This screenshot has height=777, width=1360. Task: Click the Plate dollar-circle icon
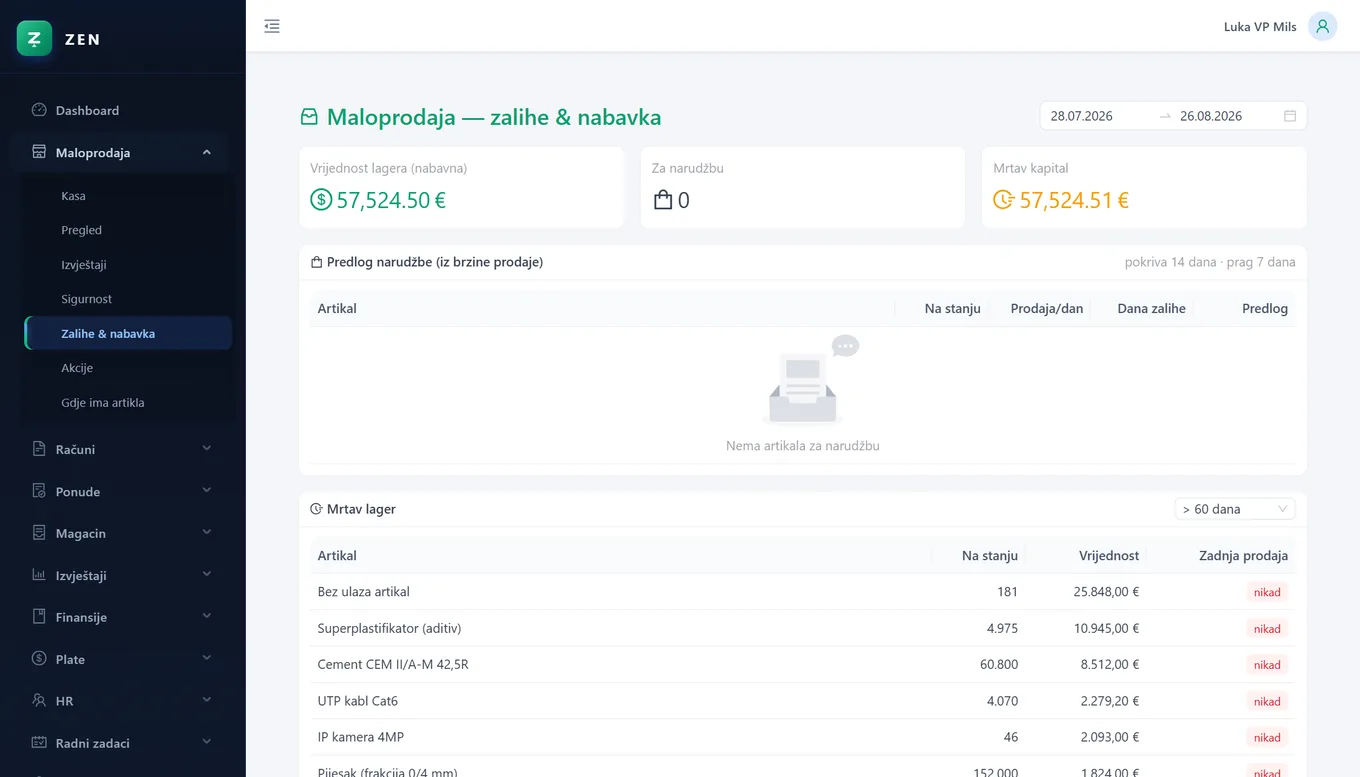click(x=39, y=659)
